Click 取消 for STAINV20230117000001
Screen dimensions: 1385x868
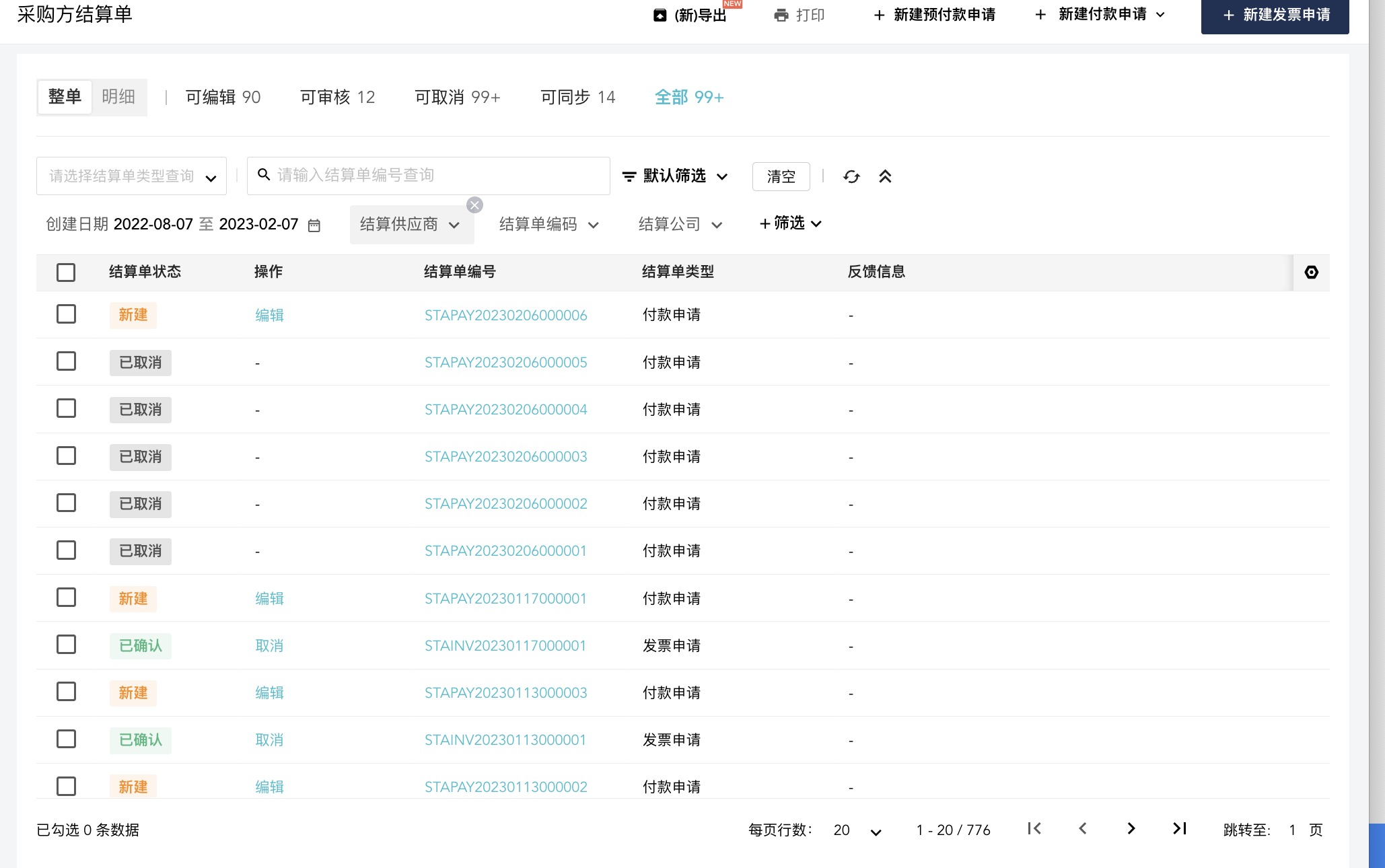269,645
